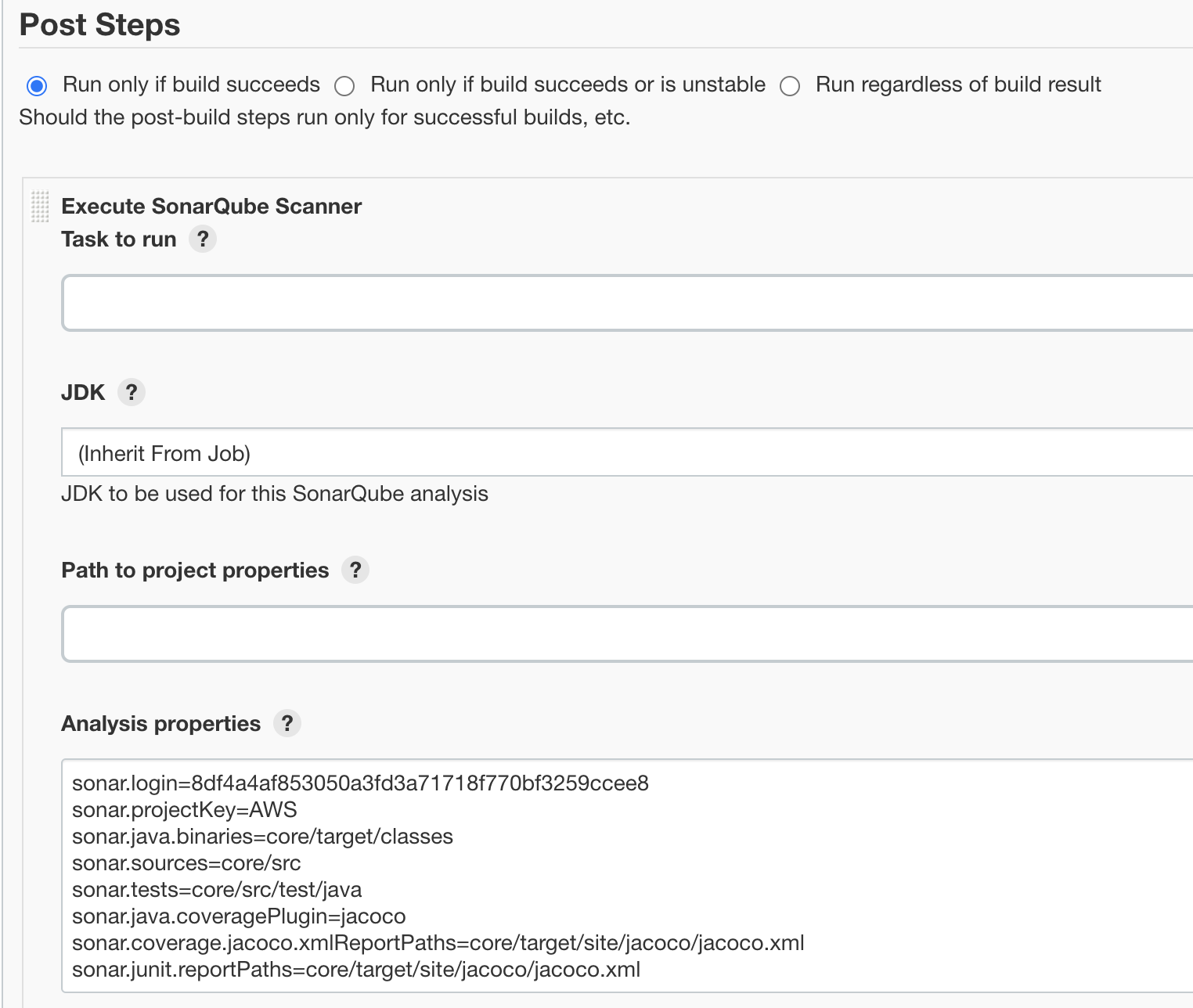Place cursor on sonar.projectKey=AWS line
Viewport: 1193px width, 1008px height.
(185, 810)
